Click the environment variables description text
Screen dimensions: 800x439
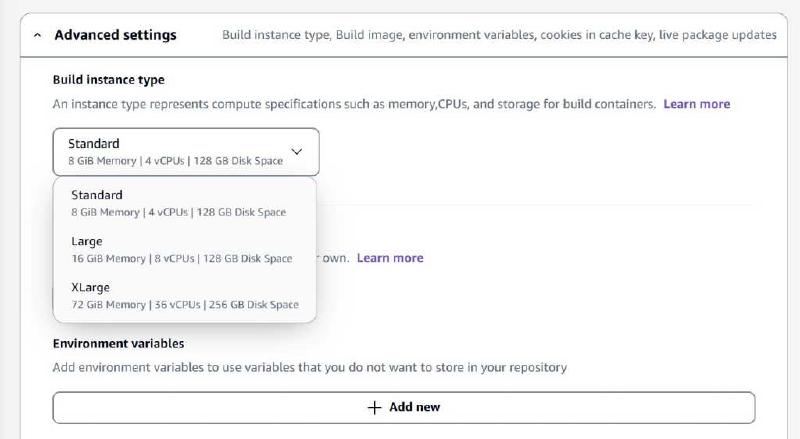[x=309, y=367]
